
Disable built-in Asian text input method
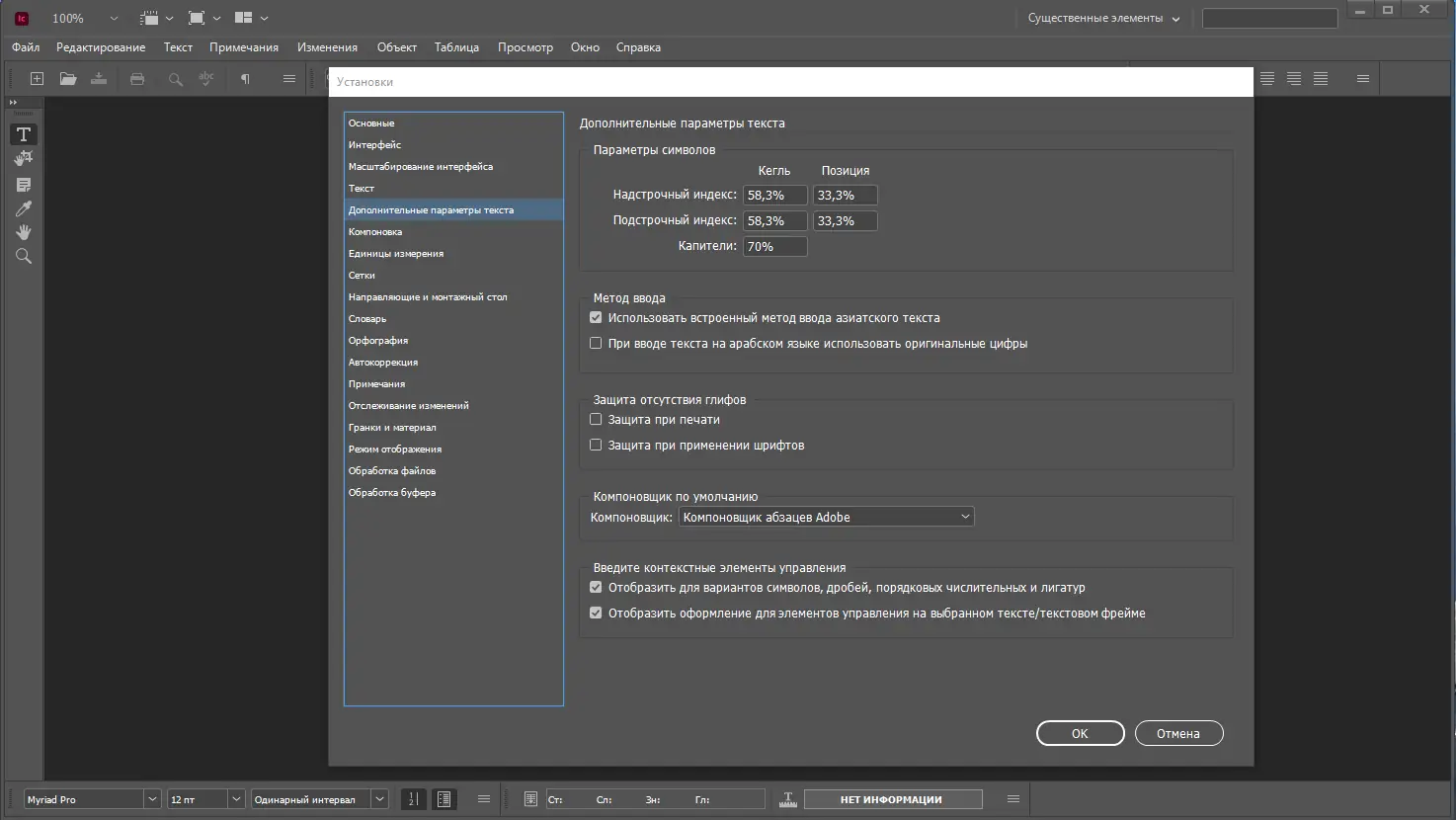pyautogui.click(x=596, y=318)
